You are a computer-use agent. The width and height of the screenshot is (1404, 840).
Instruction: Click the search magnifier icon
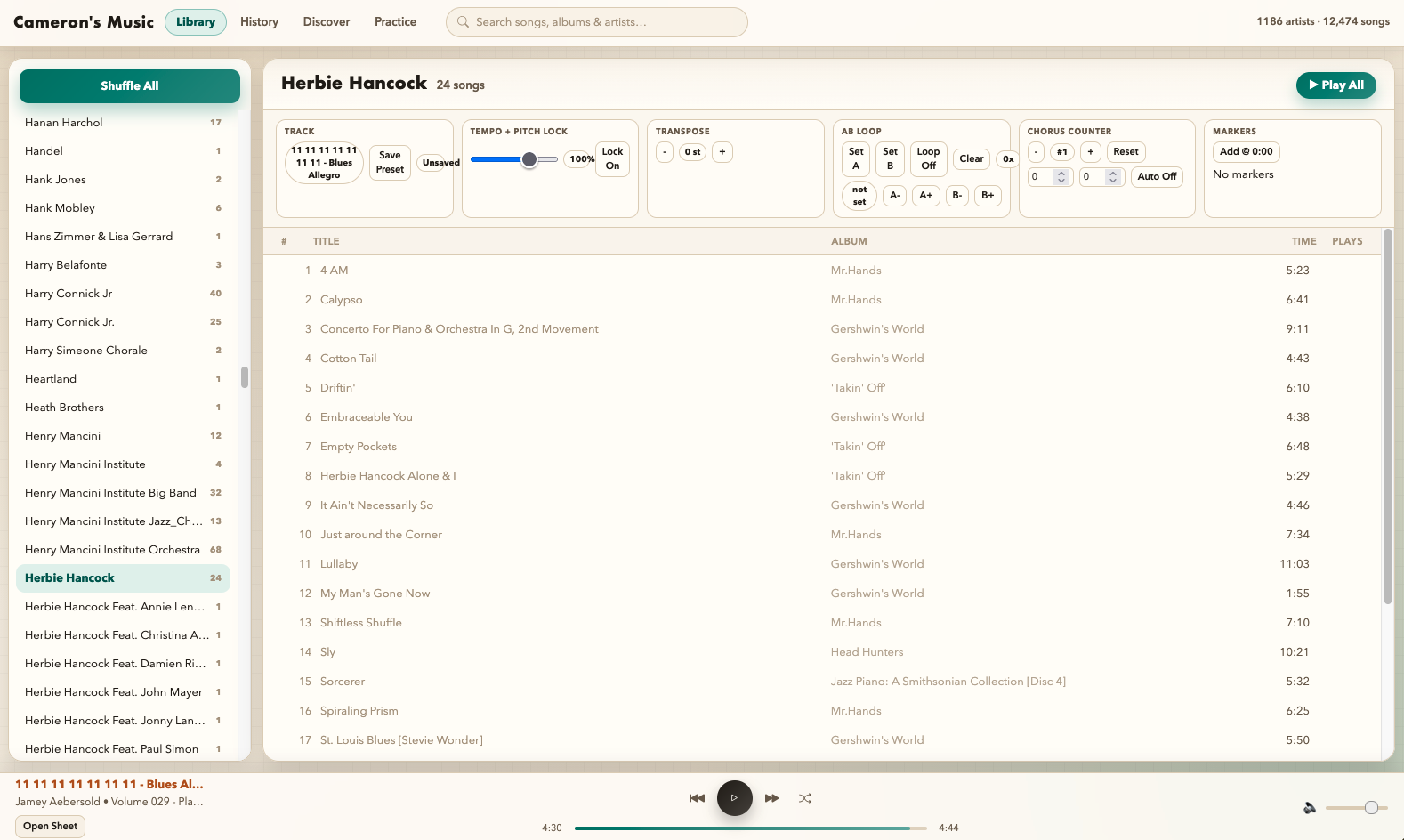click(463, 22)
